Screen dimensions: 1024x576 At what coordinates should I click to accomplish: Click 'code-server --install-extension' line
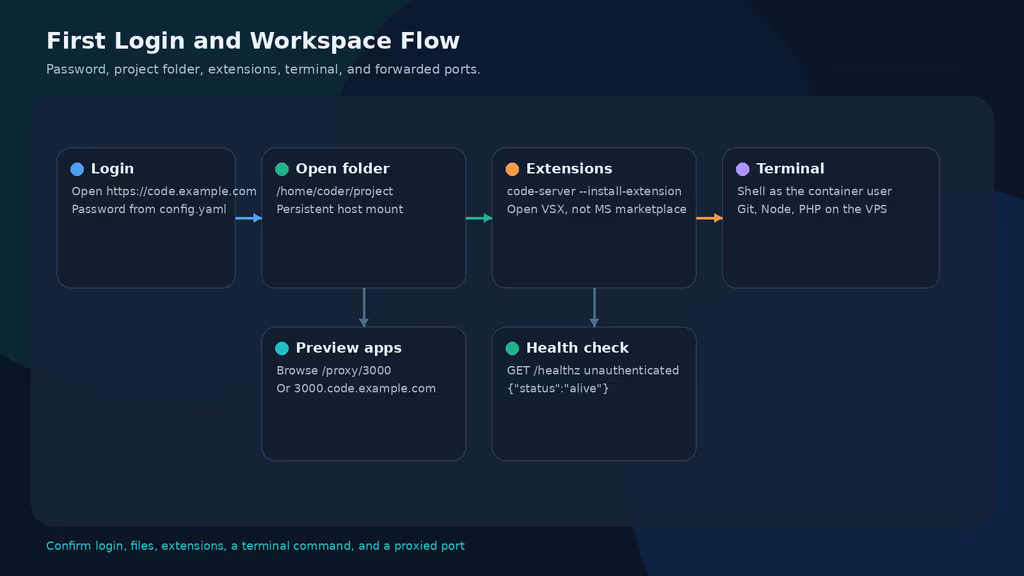click(594, 191)
